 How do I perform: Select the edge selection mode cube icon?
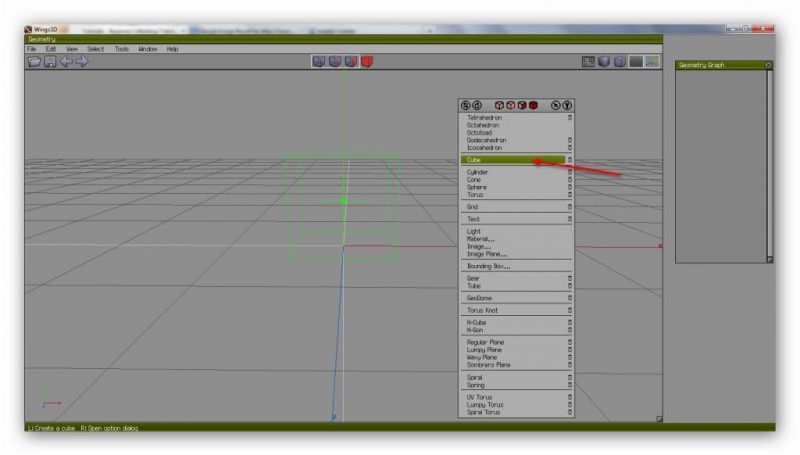335,62
